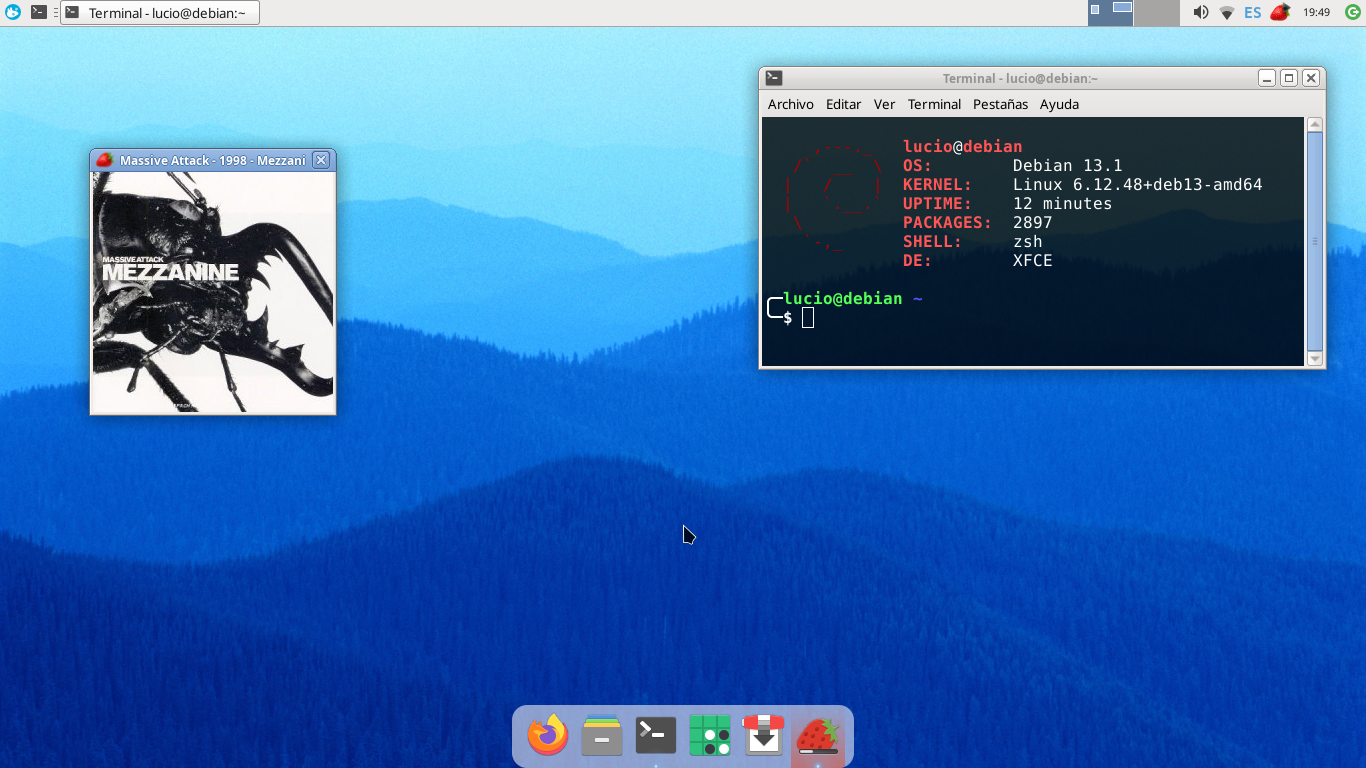Open the volume control in the system tray
Viewport: 1366px width, 768px height.
coord(1201,13)
